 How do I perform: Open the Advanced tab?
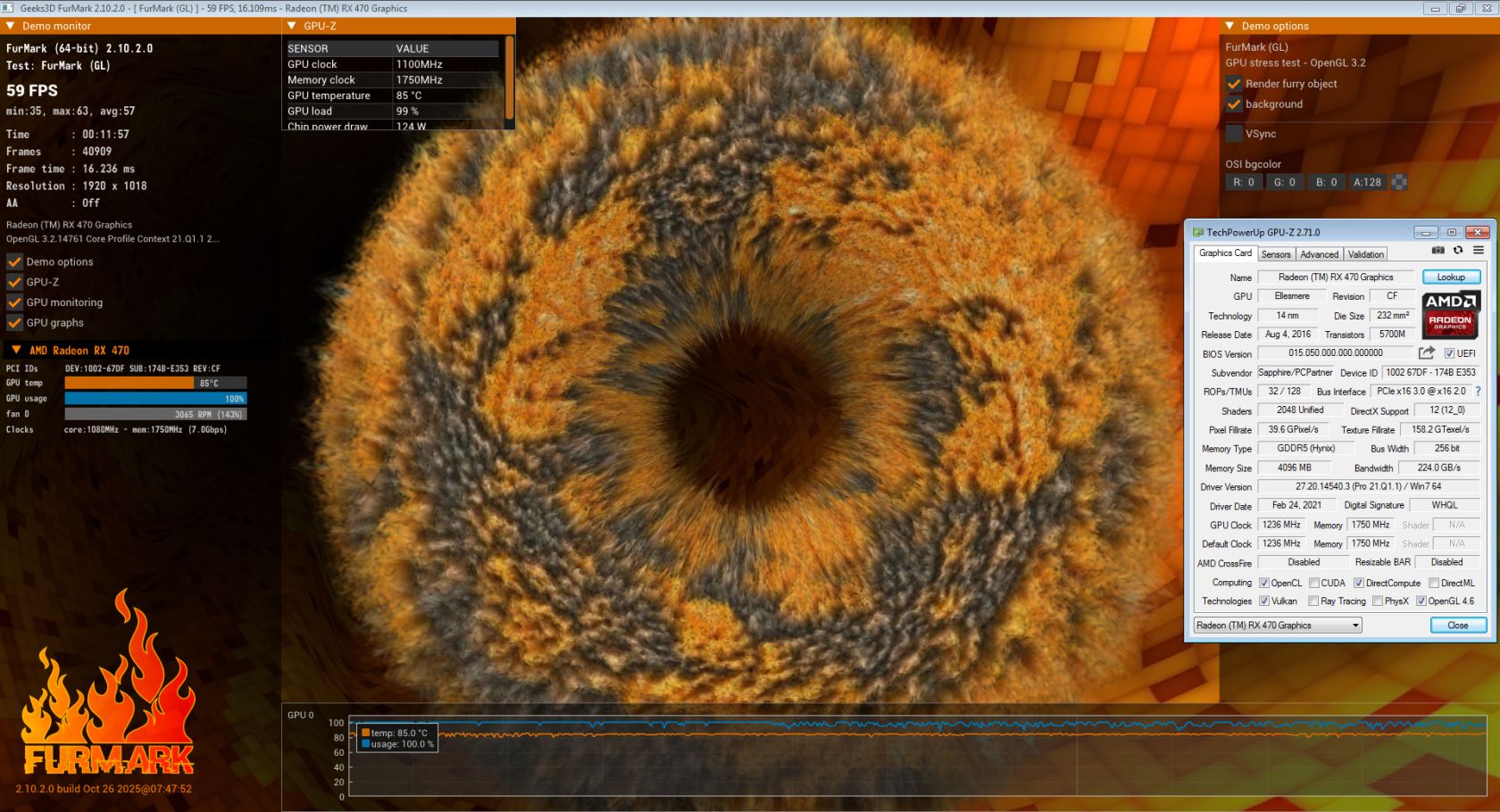(x=1319, y=254)
